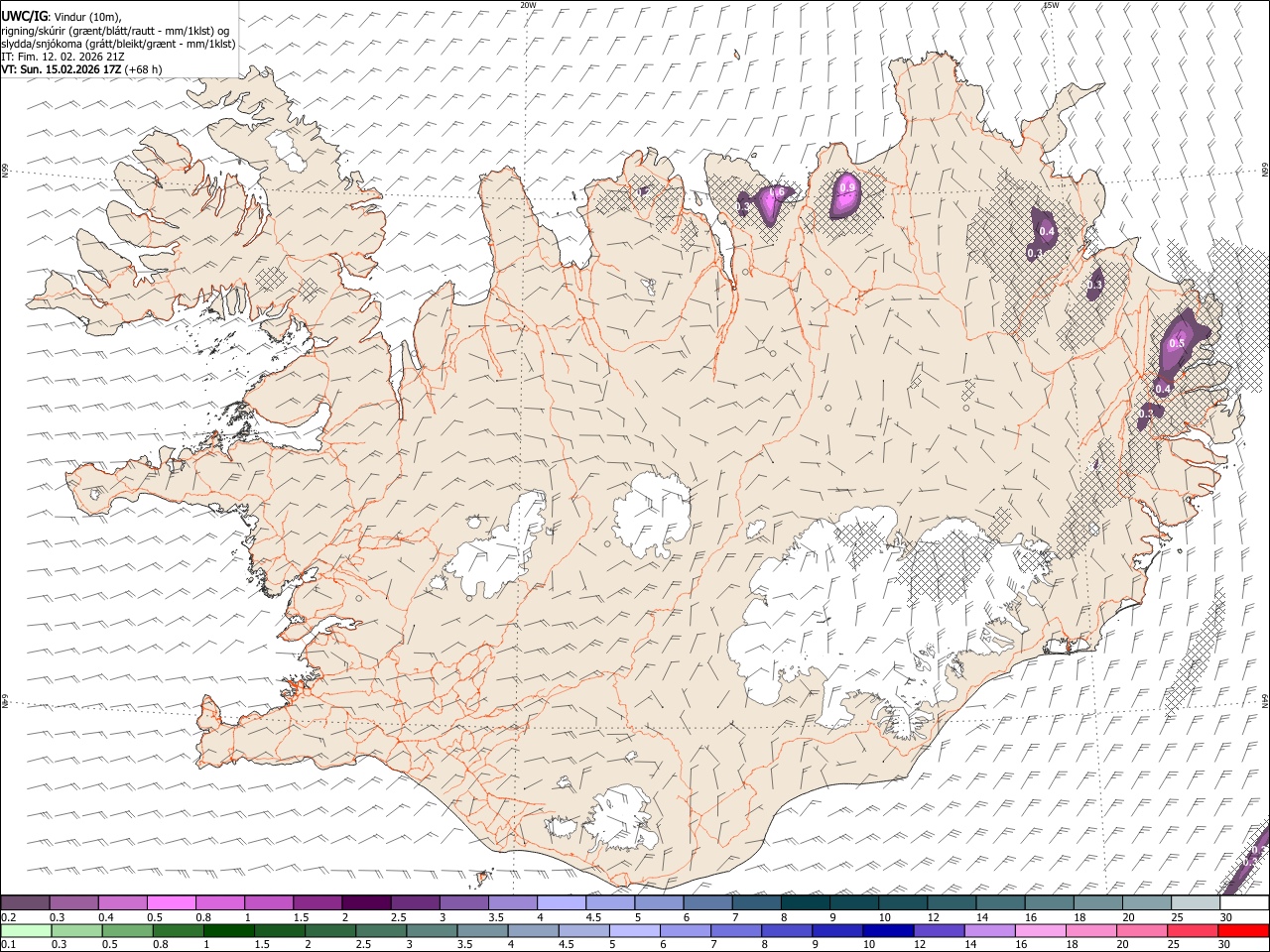Screen dimensions: 1270x952
Task: Click the lower scale blue swatch starting at 8
Action: tap(785, 930)
